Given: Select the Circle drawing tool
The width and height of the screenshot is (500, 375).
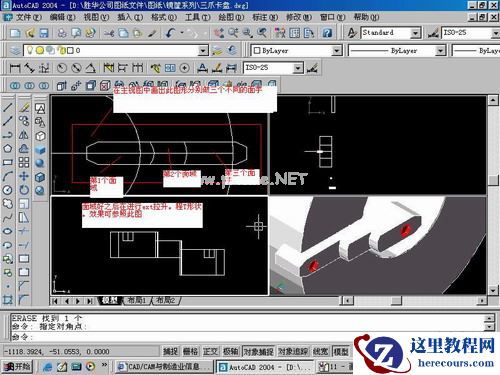Looking at the screenshot, I should pos(8,190).
